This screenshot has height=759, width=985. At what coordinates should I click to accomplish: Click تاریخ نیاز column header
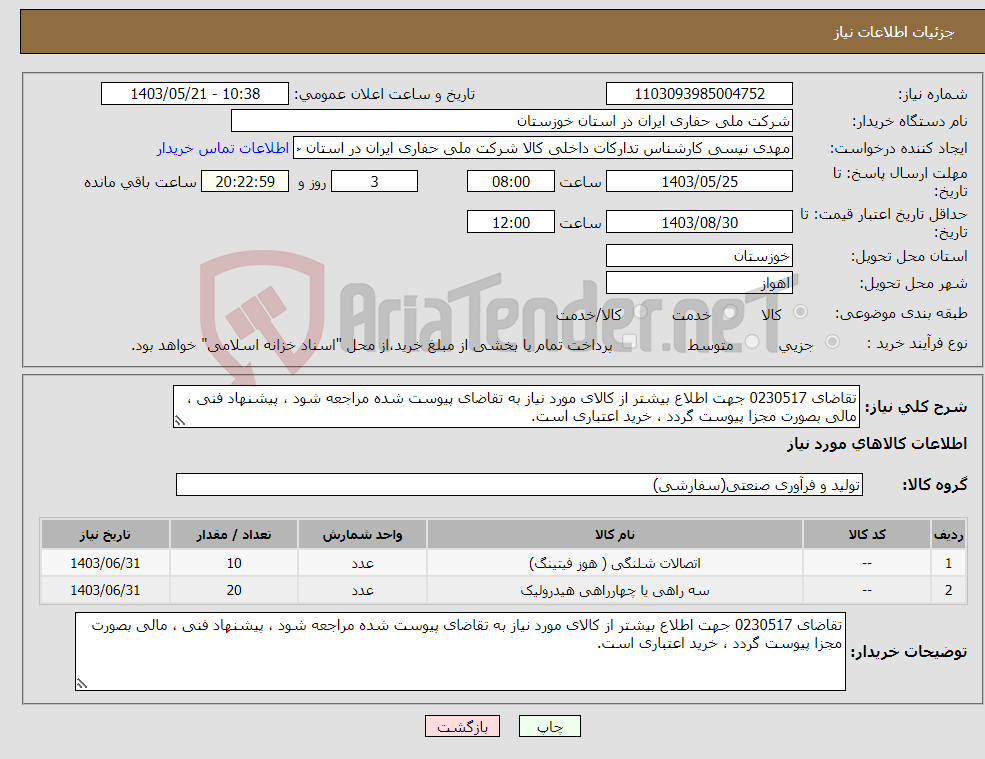[x=105, y=535]
